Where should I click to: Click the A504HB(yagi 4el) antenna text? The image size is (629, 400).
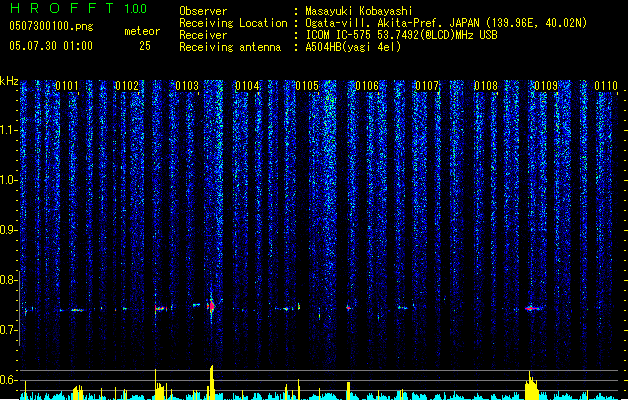coord(353,47)
